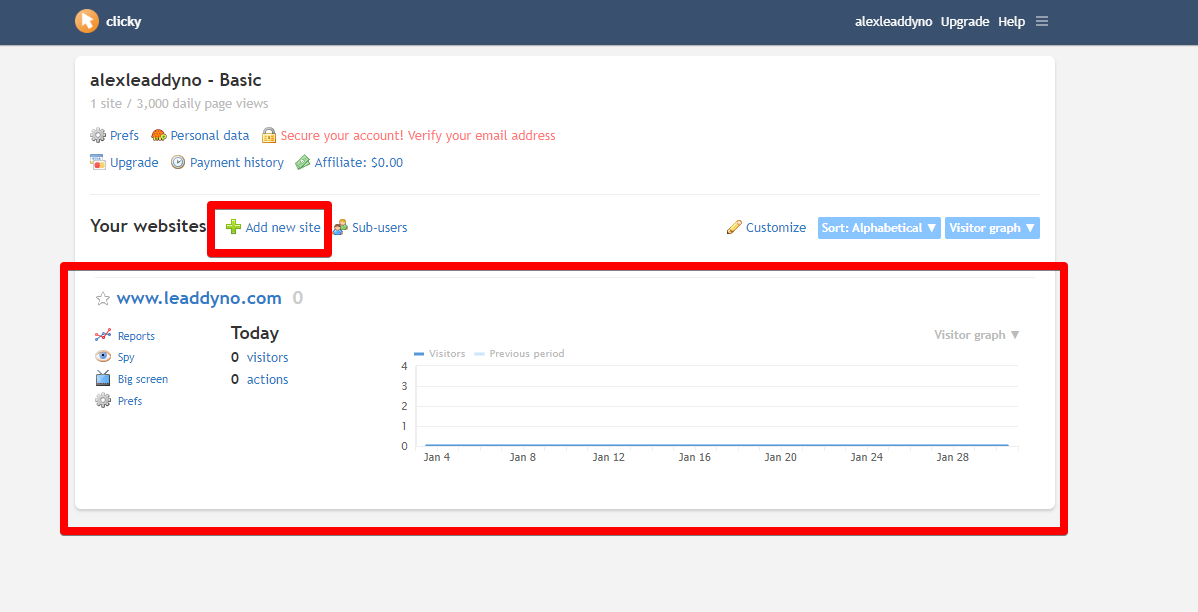Click the site Prefs gear icon
Screen dimensions: 1198x612
point(102,400)
